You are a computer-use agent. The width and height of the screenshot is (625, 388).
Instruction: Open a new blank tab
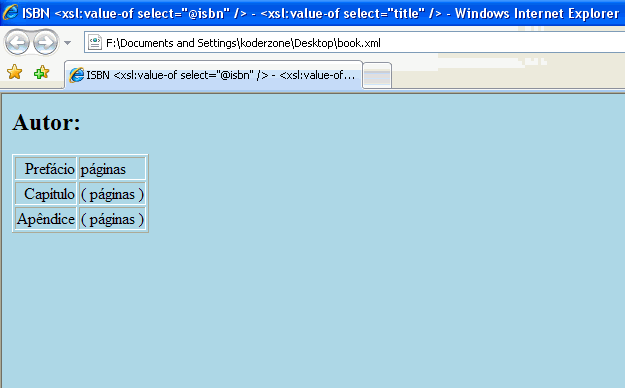tap(377, 76)
